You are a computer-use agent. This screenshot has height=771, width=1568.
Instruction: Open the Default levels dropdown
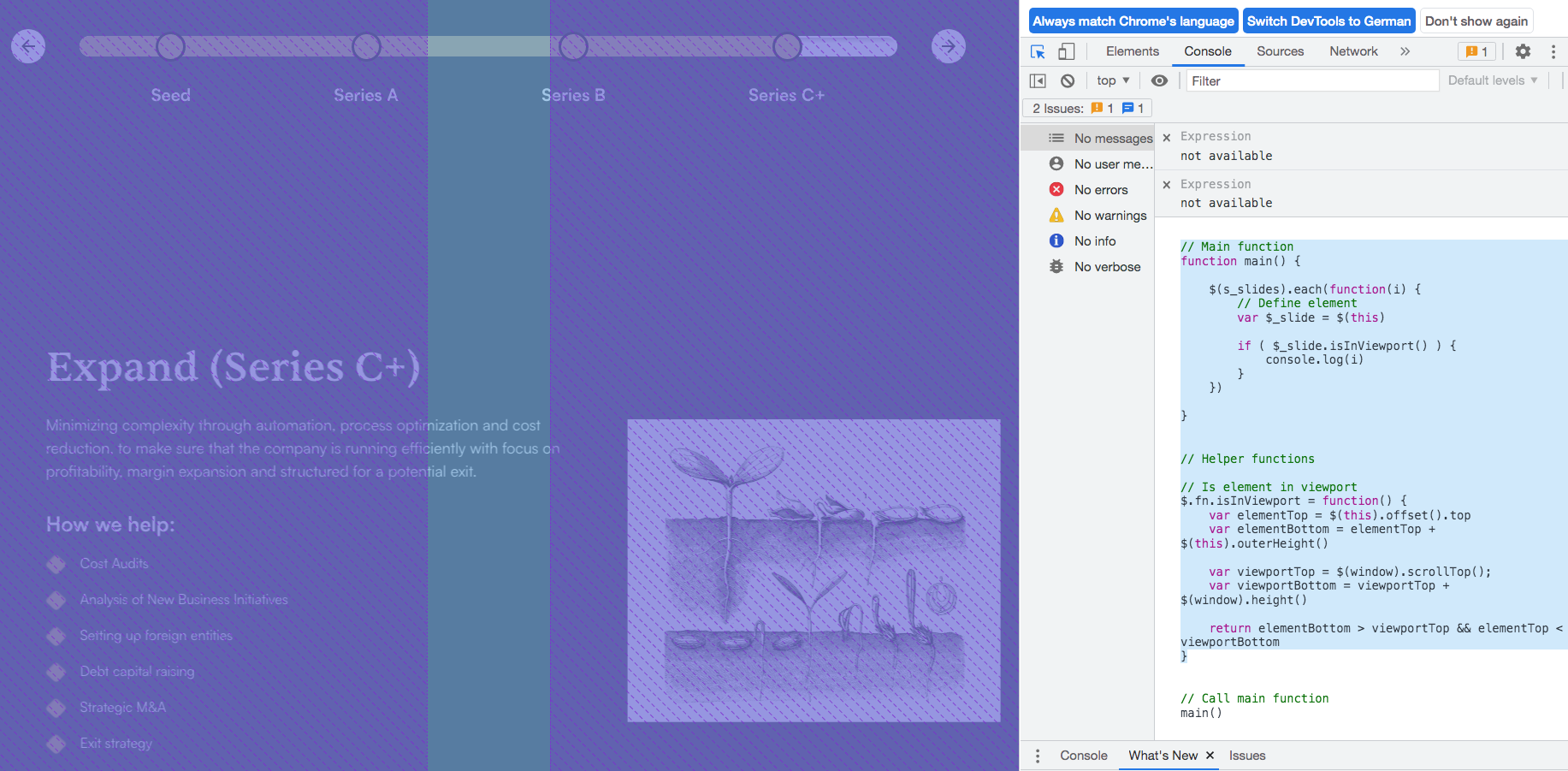[1492, 80]
